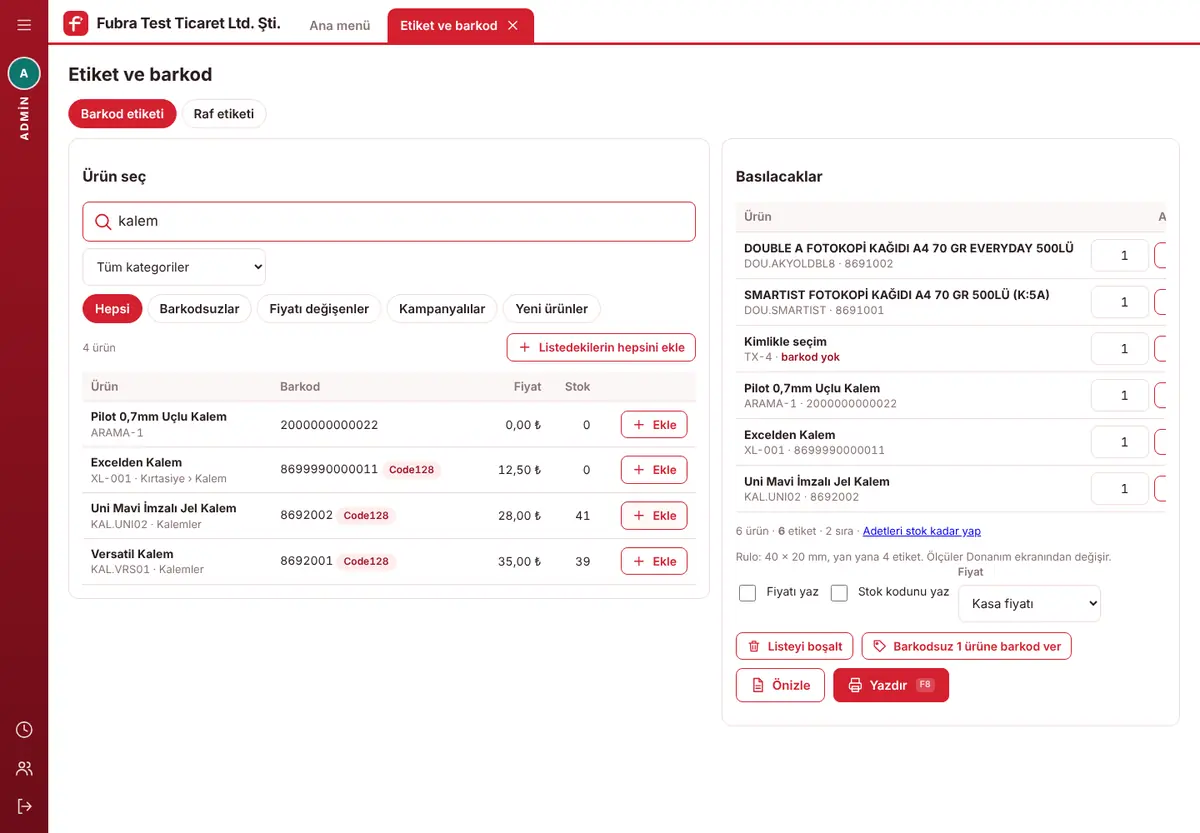Open the hamburger menu in sidebar

pyautogui.click(x=24, y=25)
